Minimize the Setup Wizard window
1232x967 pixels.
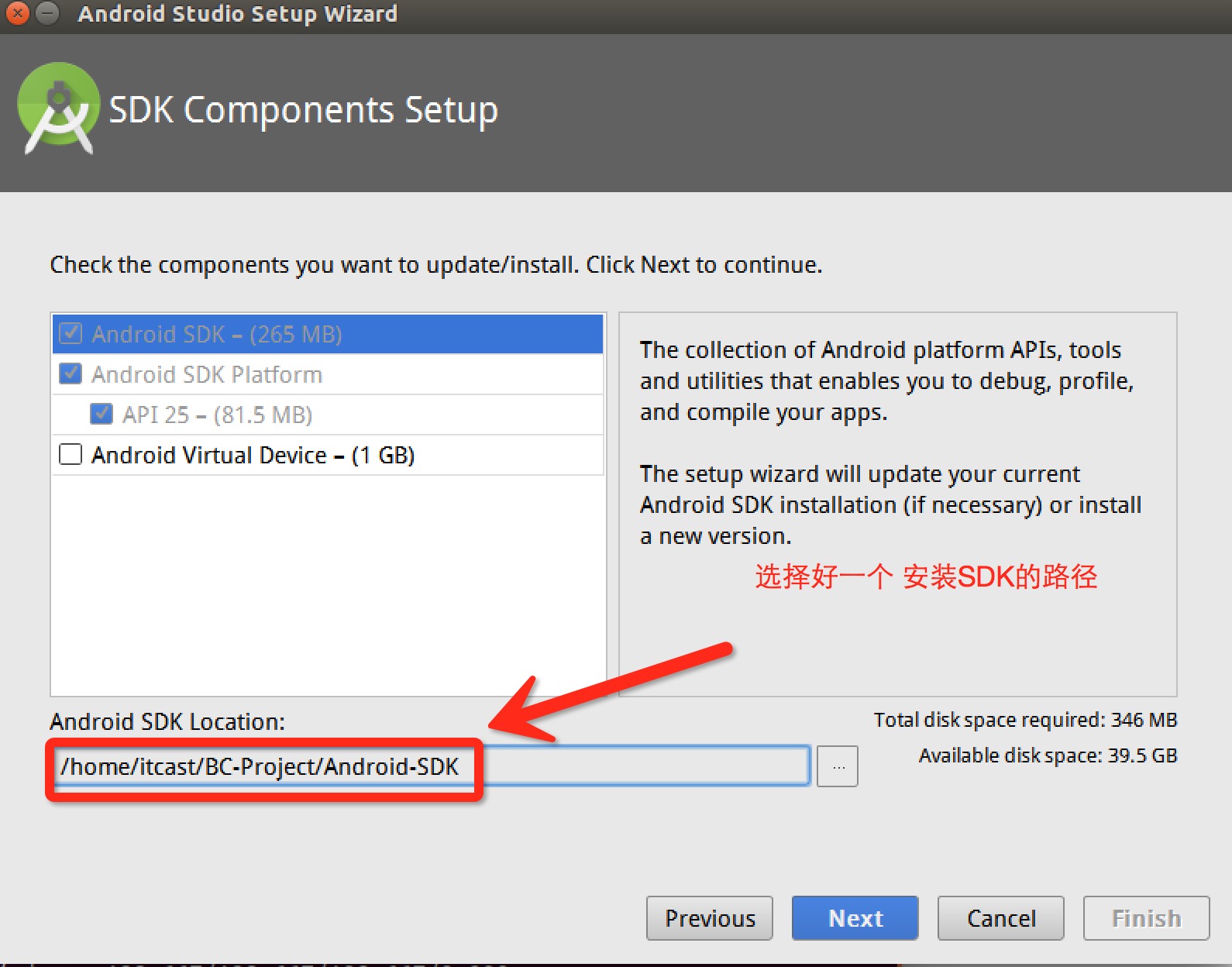coord(48,13)
